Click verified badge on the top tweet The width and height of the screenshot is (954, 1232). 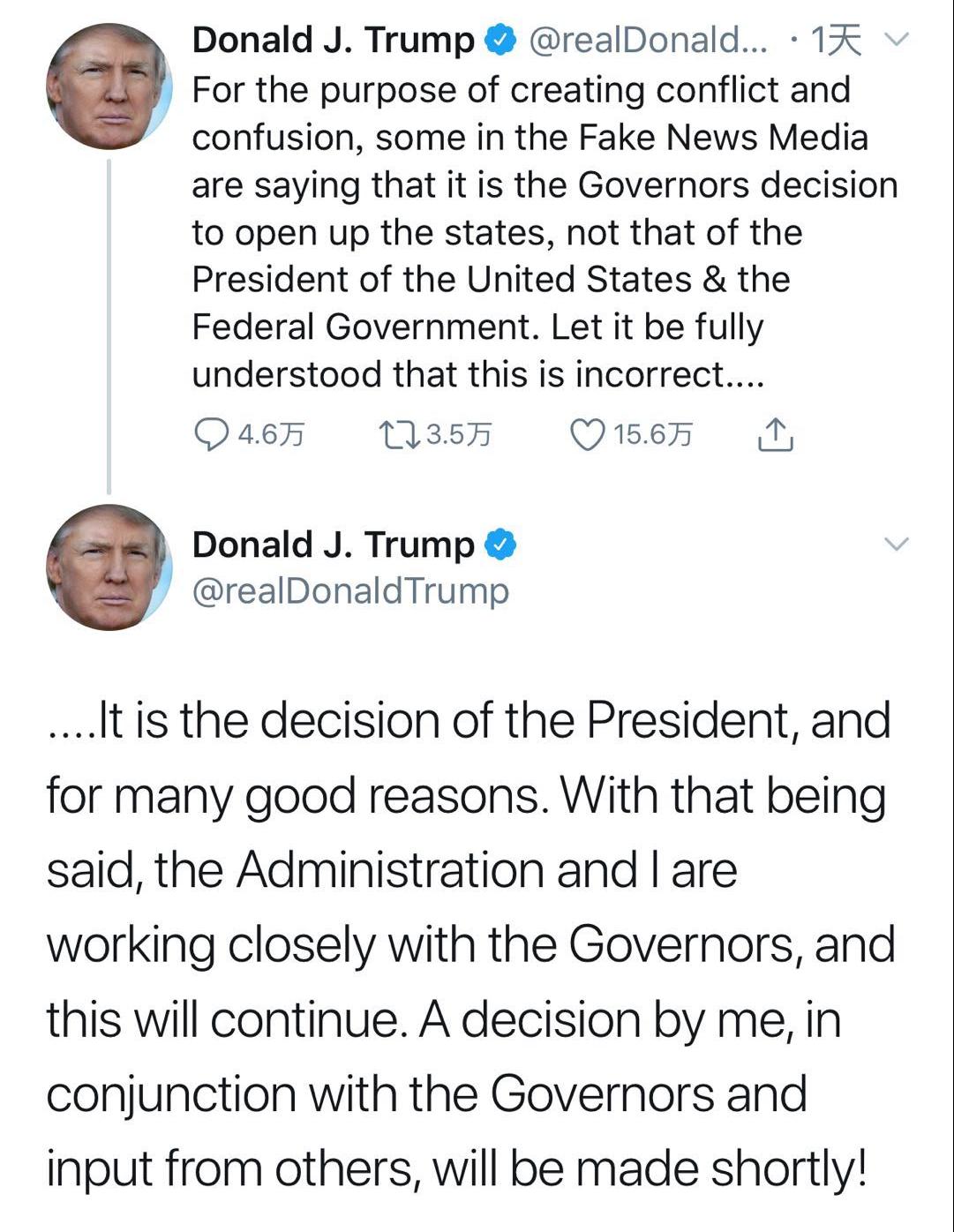point(499,41)
